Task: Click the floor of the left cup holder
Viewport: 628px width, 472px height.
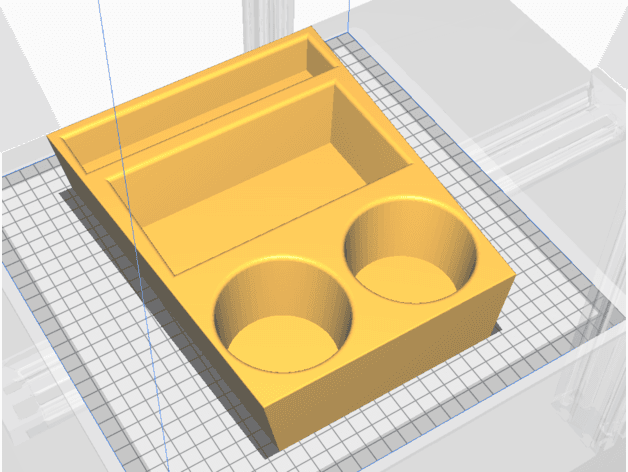Action: [x=282, y=343]
